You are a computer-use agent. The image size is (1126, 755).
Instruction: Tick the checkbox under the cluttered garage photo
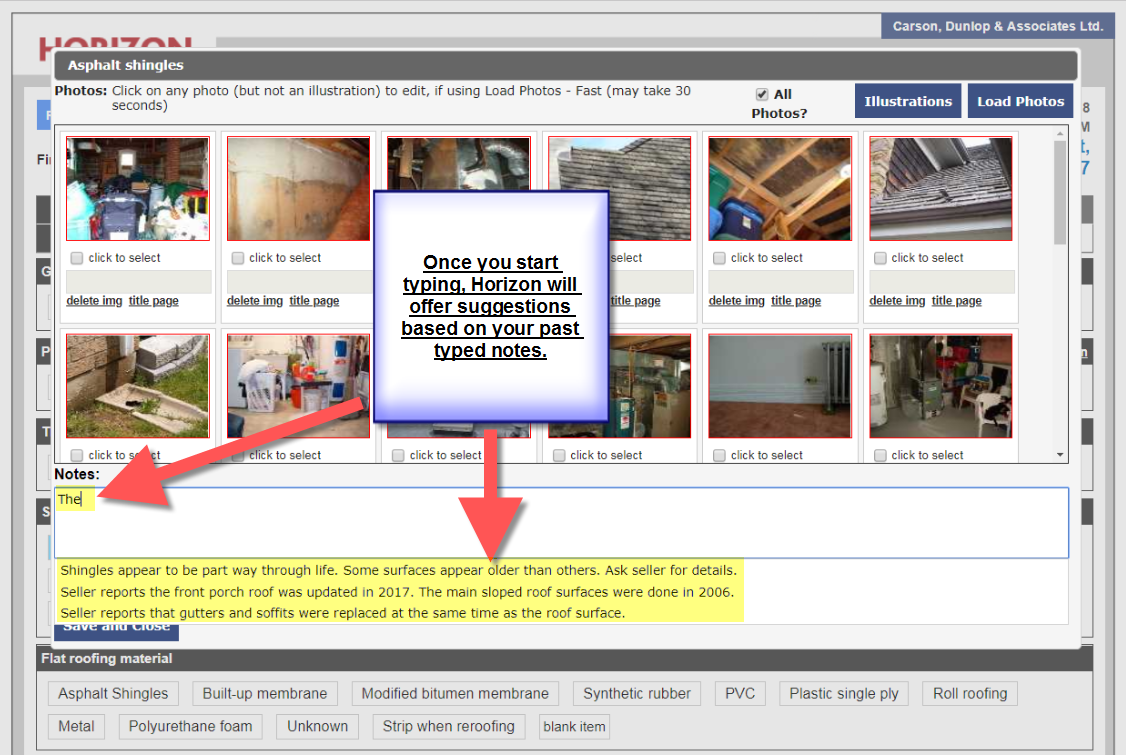click(x=77, y=258)
